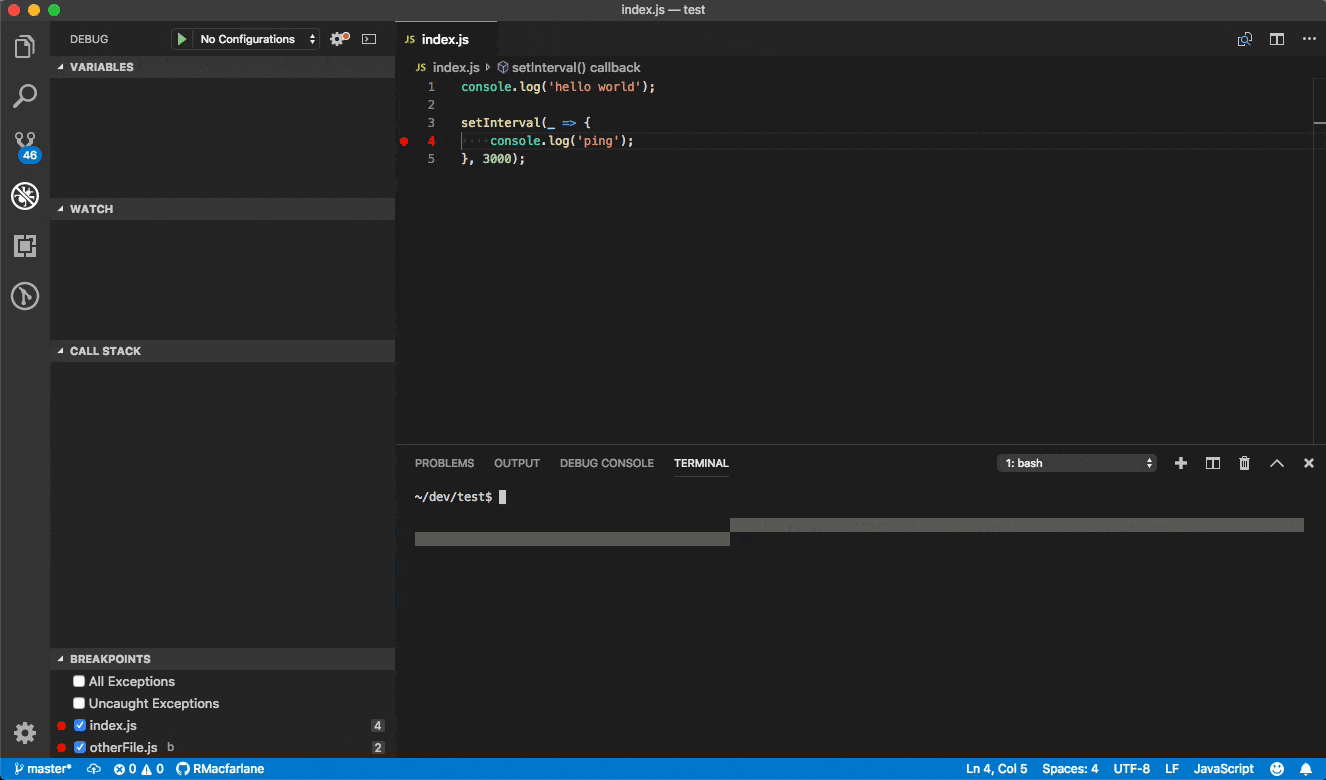This screenshot has width=1326, height=780.
Task: Kill the terminal using the trash icon
Action: pos(1244,463)
